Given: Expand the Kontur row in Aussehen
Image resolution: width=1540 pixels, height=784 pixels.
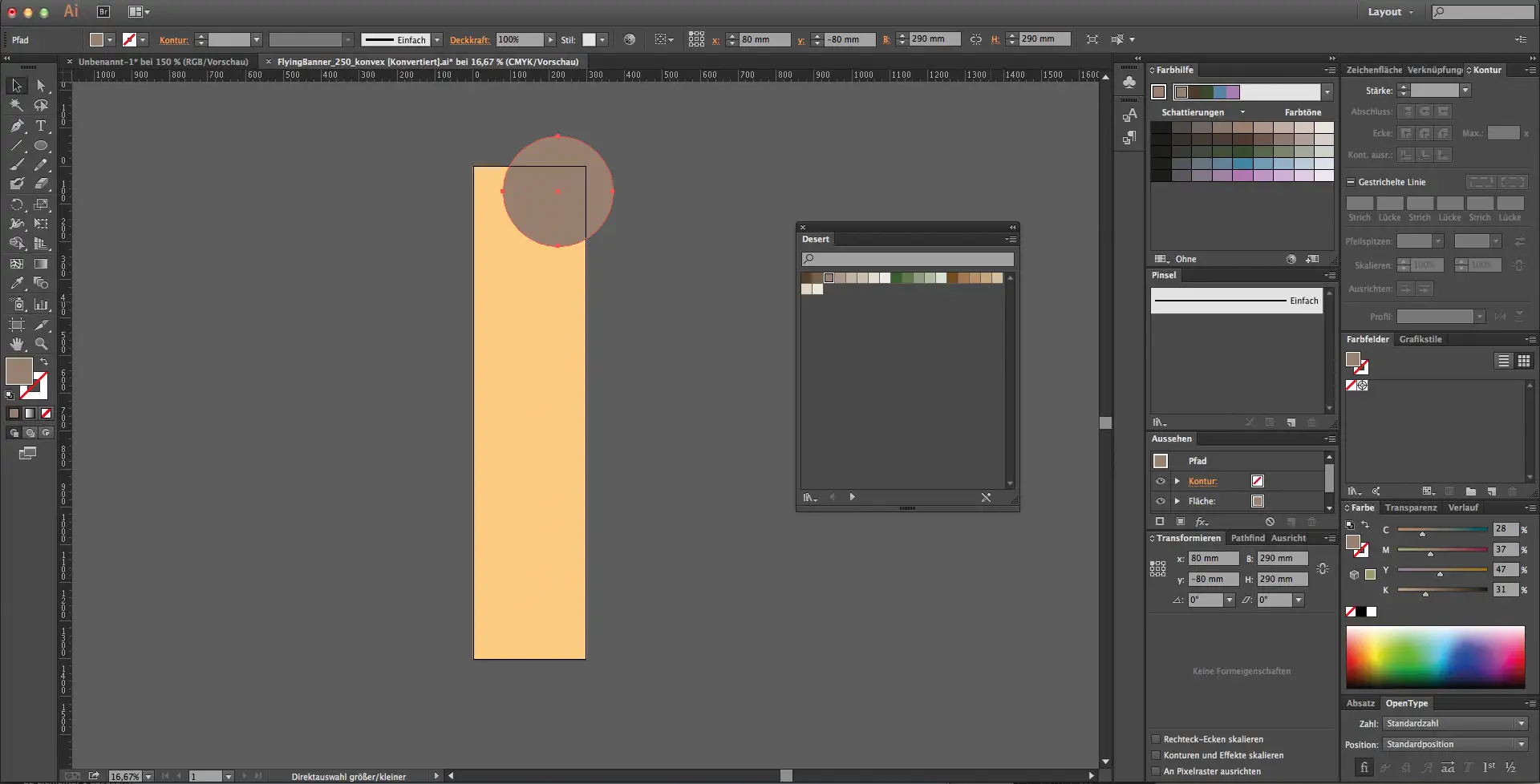Looking at the screenshot, I should [1177, 481].
